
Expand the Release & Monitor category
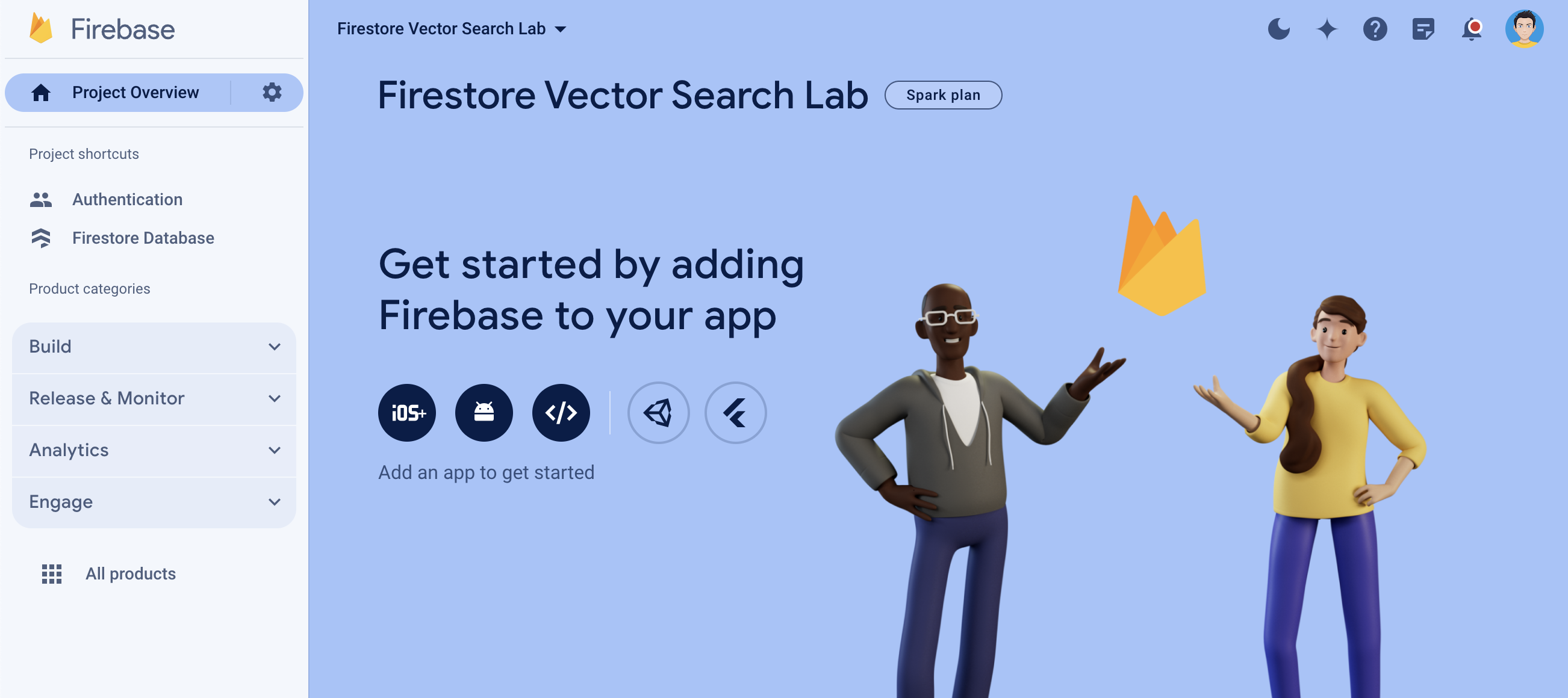click(154, 397)
